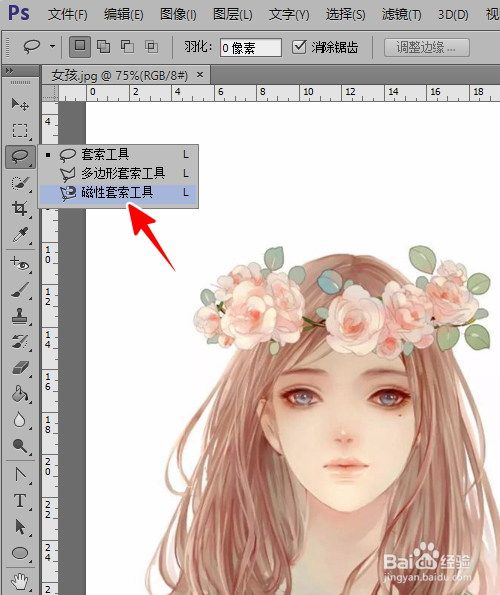Choose Intersect with Selection mode
Screen dimensions: 500x595
coord(151,47)
